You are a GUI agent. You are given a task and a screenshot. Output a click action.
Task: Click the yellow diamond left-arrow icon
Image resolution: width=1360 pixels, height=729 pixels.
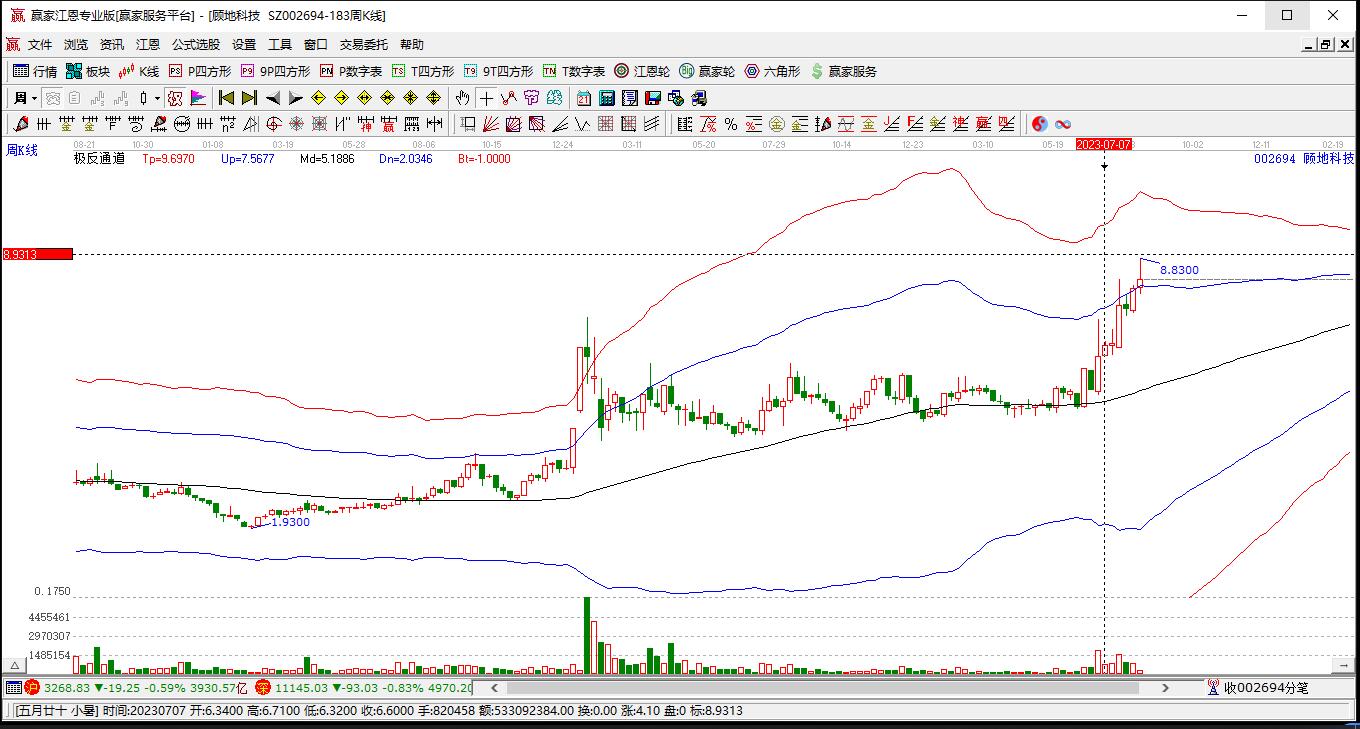pyautogui.click(x=318, y=98)
